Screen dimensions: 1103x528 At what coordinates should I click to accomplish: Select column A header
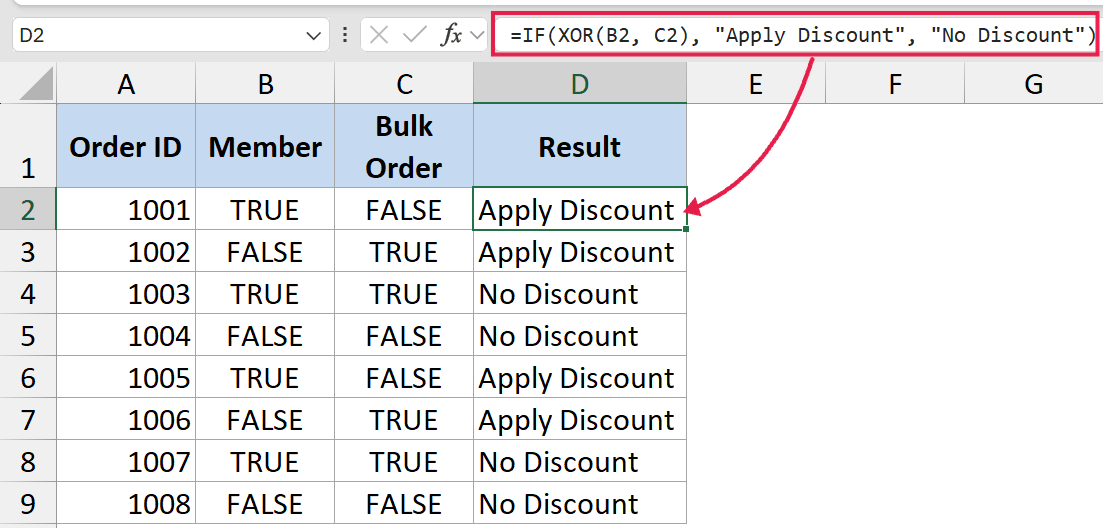(126, 85)
